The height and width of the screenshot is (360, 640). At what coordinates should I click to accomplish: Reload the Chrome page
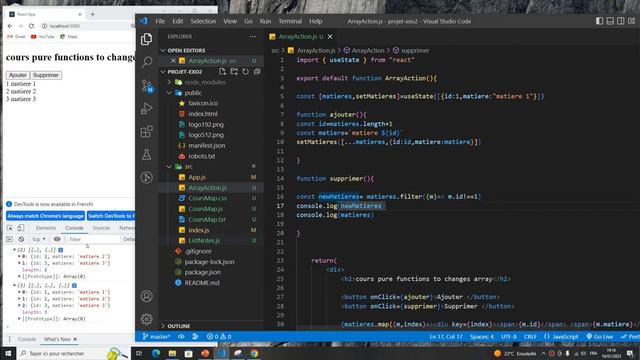pyautogui.click(x=31, y=26)
